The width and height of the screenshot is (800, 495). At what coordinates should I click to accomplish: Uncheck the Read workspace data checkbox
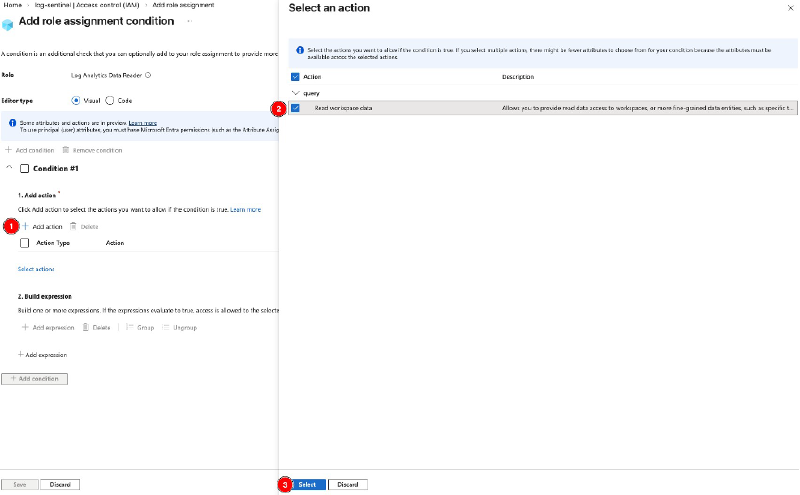click(x=295, y=107)
